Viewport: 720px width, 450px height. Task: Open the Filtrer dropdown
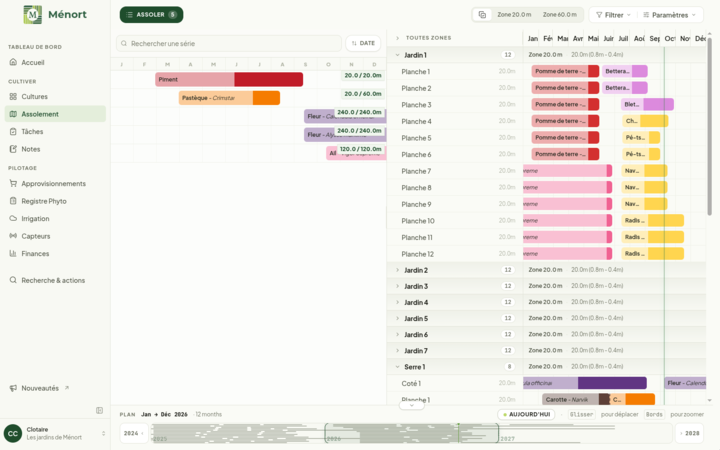click(x=613, y=15)
